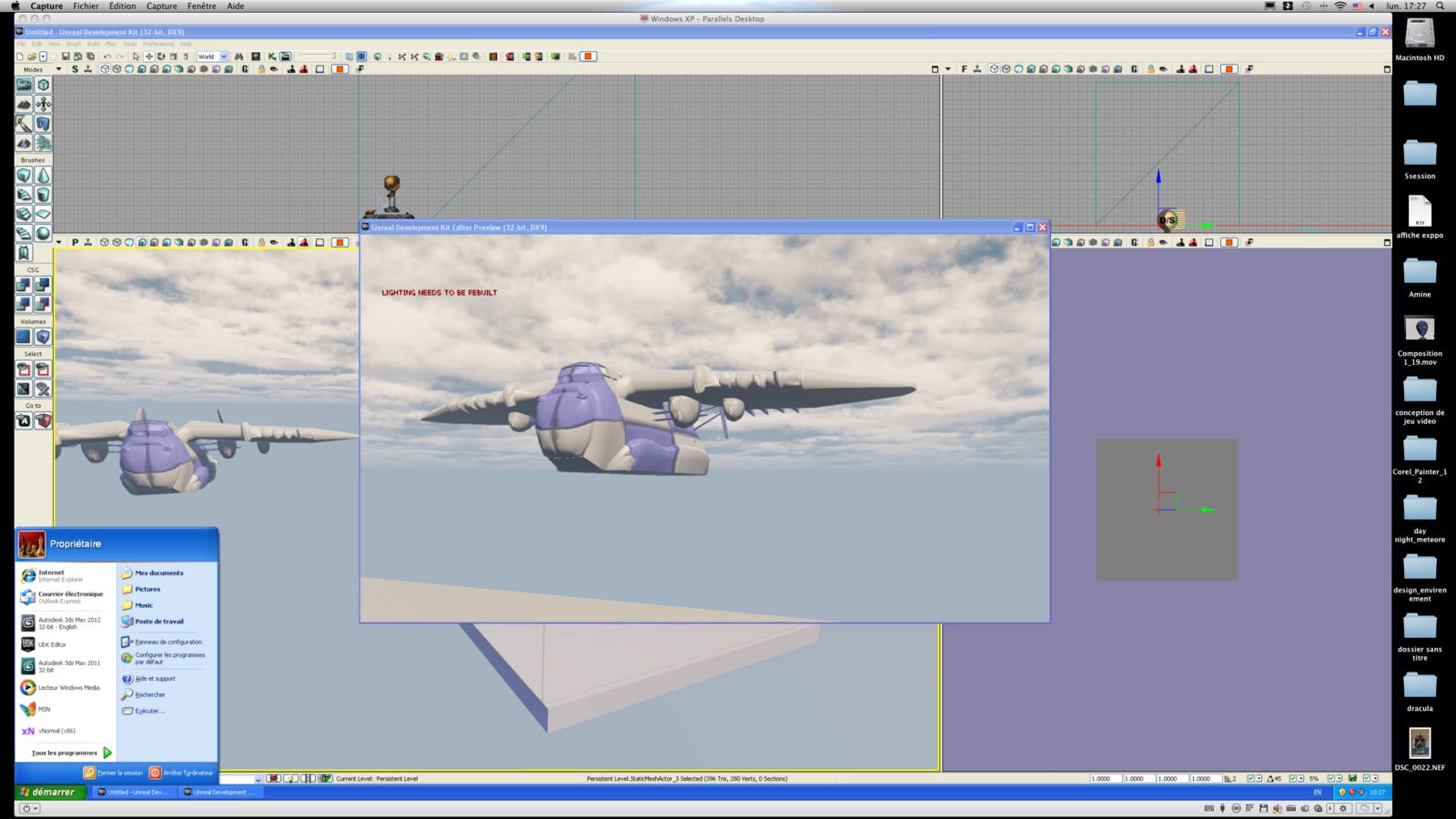Image resolution: width=1456 pixels, height=819 pixels.
Task: Click the CSG Add button
Action: pos(24,285)
